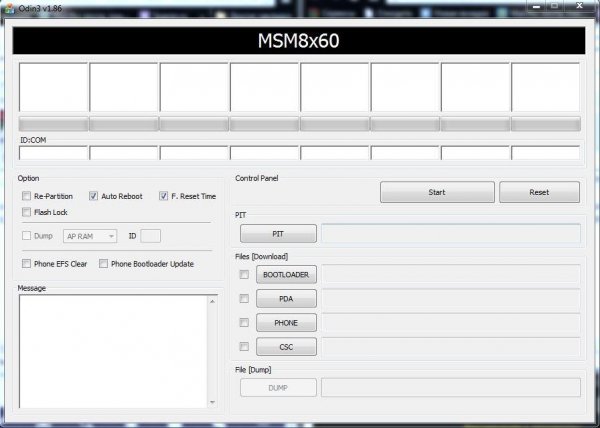The width and height of the screenshot is (600, 428).
Task: Check Phone Bootloader Update
Action: pyautogui.click(x=103, y=264)
